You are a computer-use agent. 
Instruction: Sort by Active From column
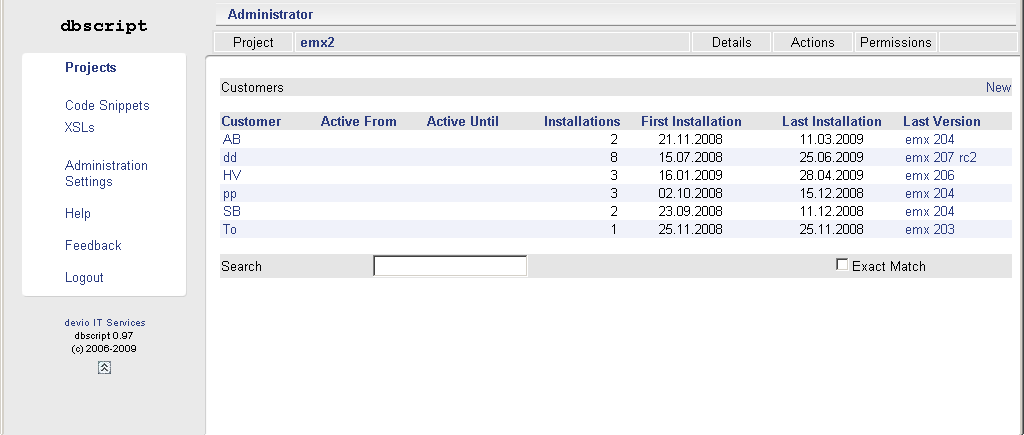tap(359, 121)
